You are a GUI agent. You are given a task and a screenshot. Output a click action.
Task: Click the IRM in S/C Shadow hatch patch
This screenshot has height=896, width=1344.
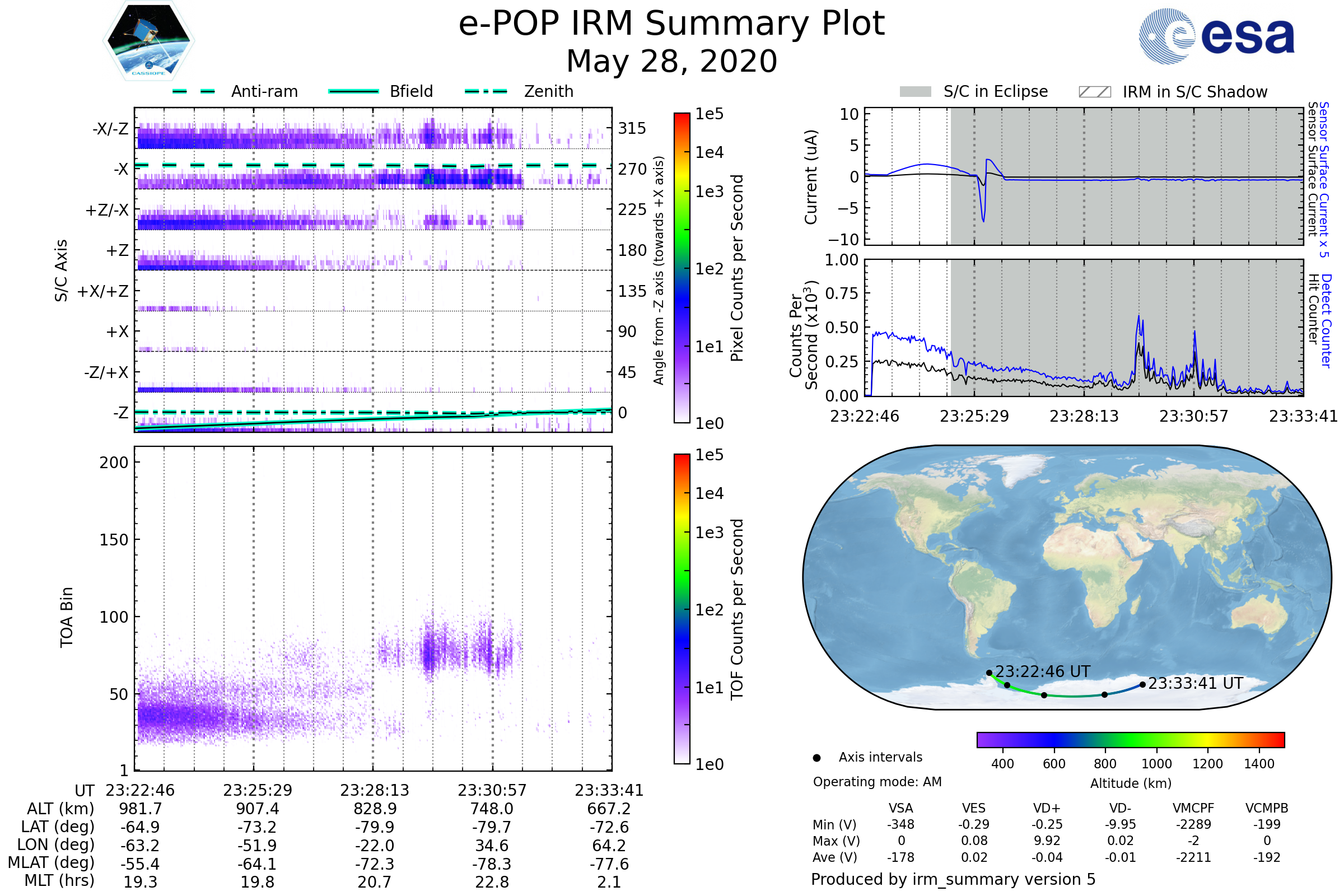pos(1094,92)
